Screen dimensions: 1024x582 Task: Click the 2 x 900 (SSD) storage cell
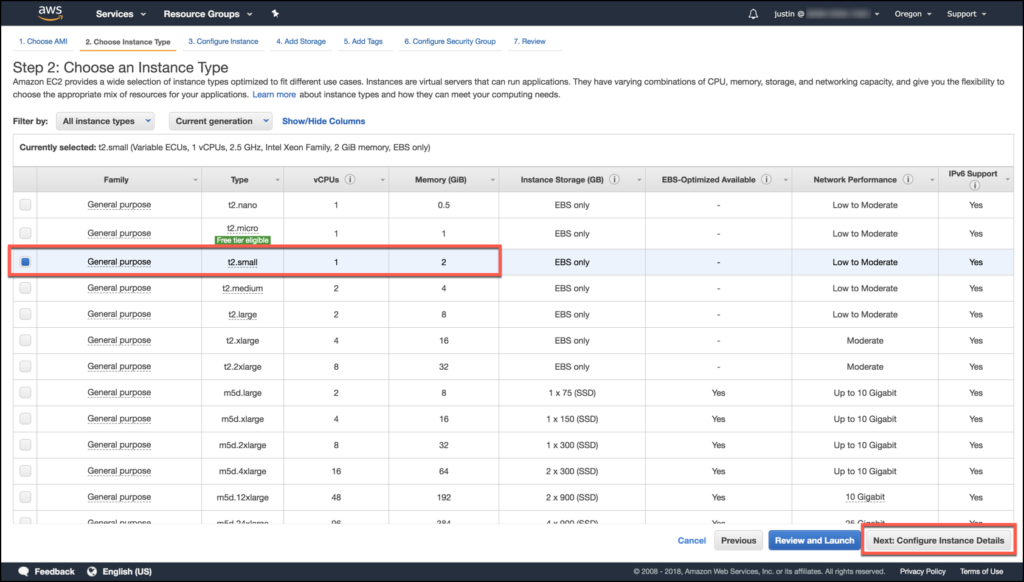[x=572, y=497]
